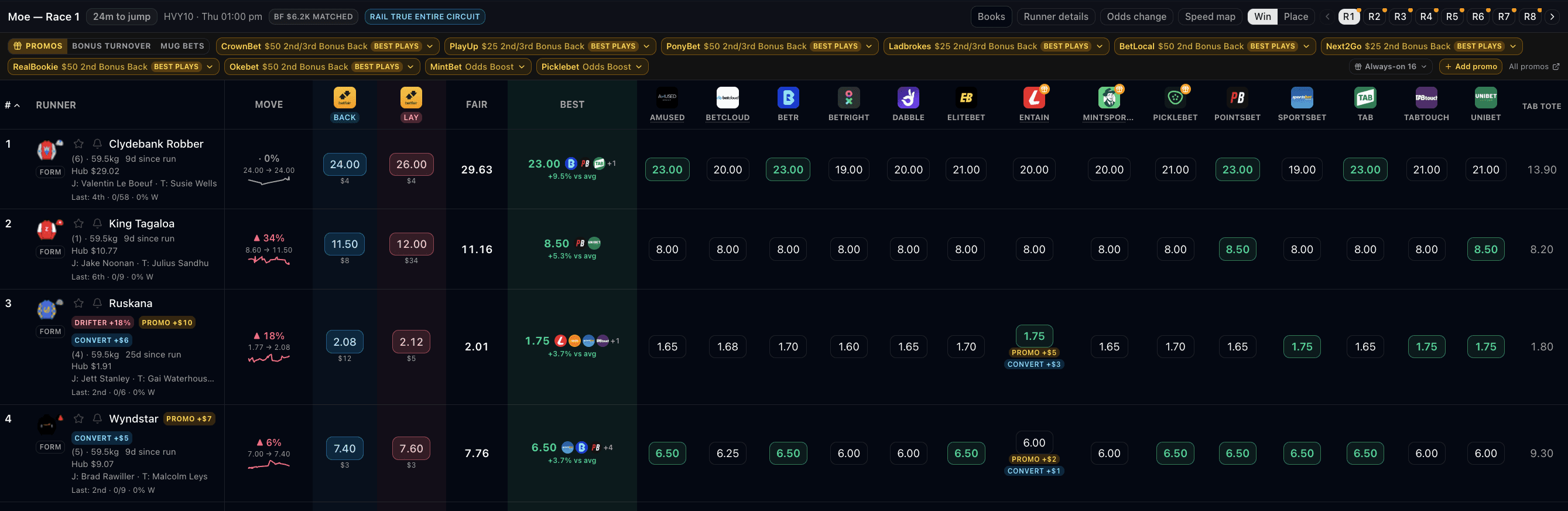Open the Pointsbet bookmaker logo
This screenshot has height=511, width=1568.
point(1237,97)
